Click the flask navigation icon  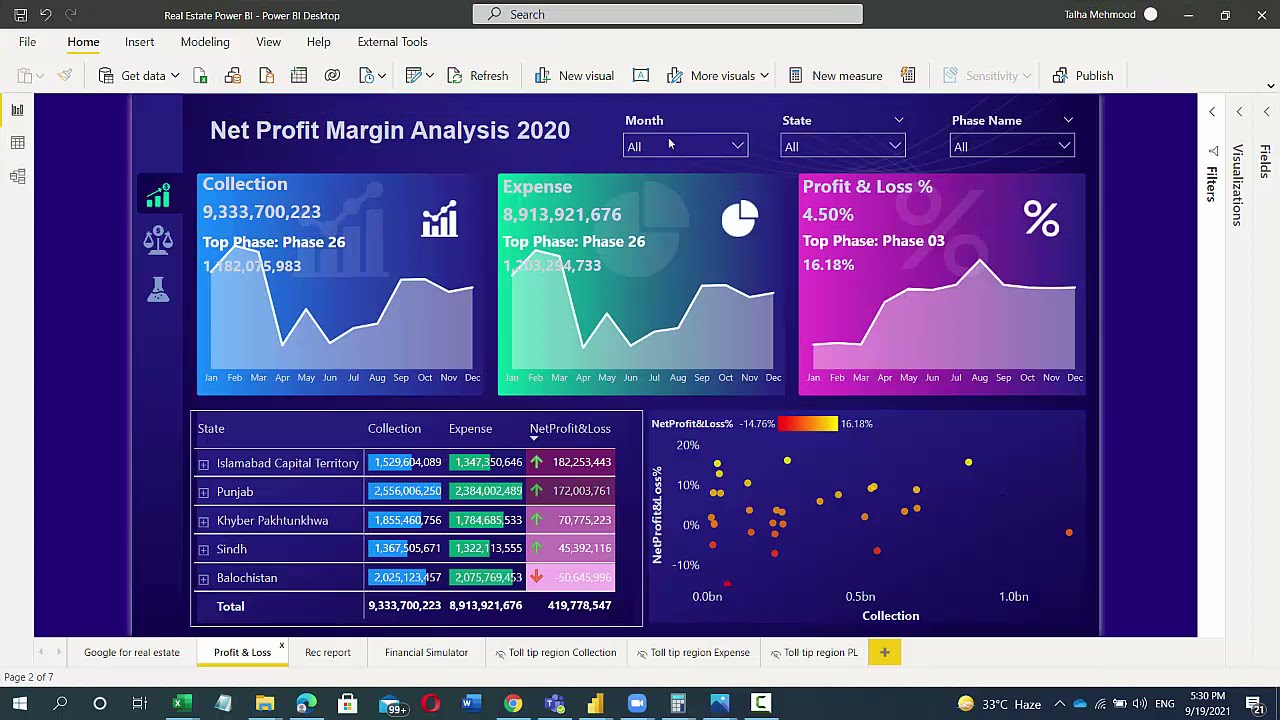point(158,289)
